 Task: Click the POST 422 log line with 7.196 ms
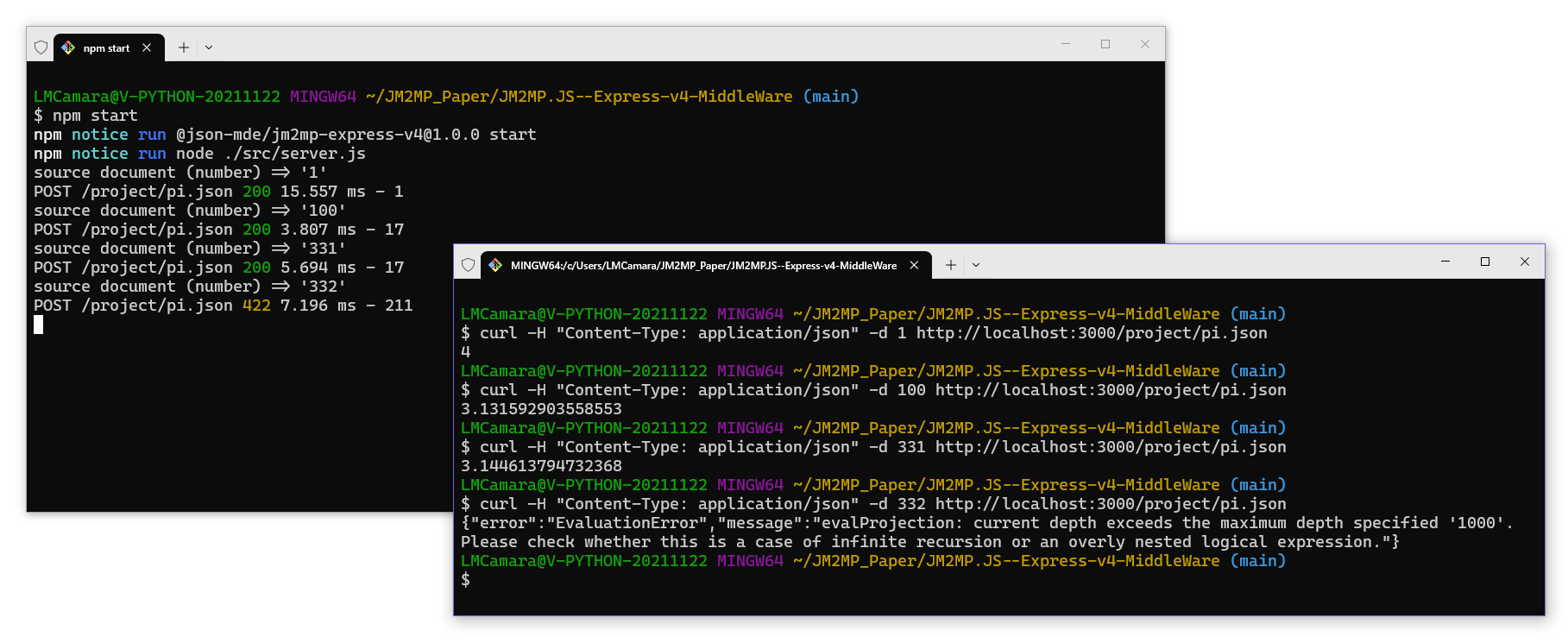tap(223, 306)
